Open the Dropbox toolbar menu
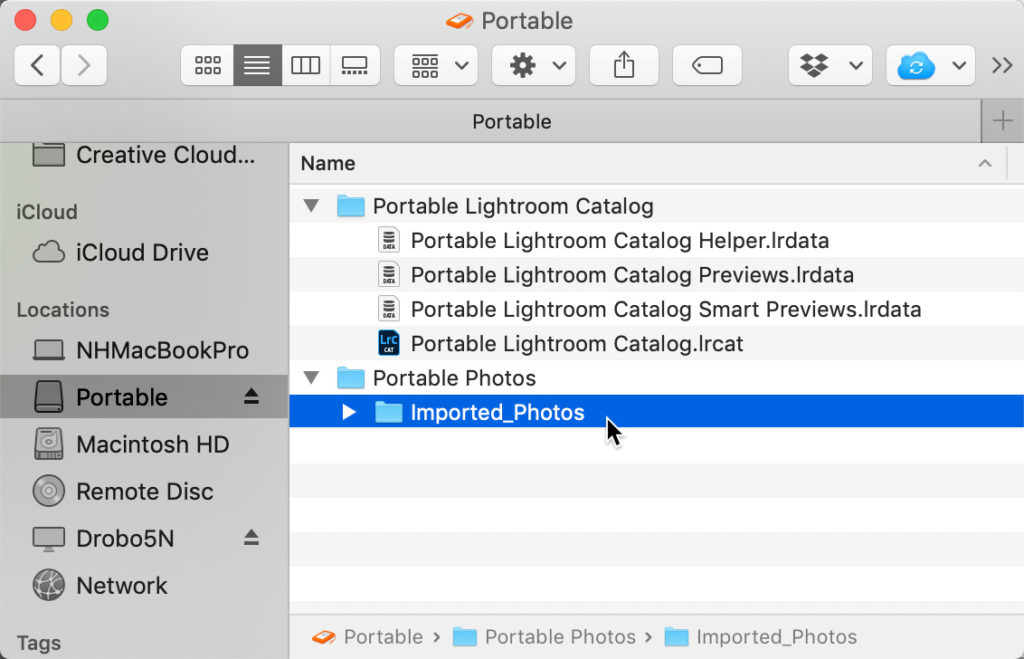 point(830,65)
